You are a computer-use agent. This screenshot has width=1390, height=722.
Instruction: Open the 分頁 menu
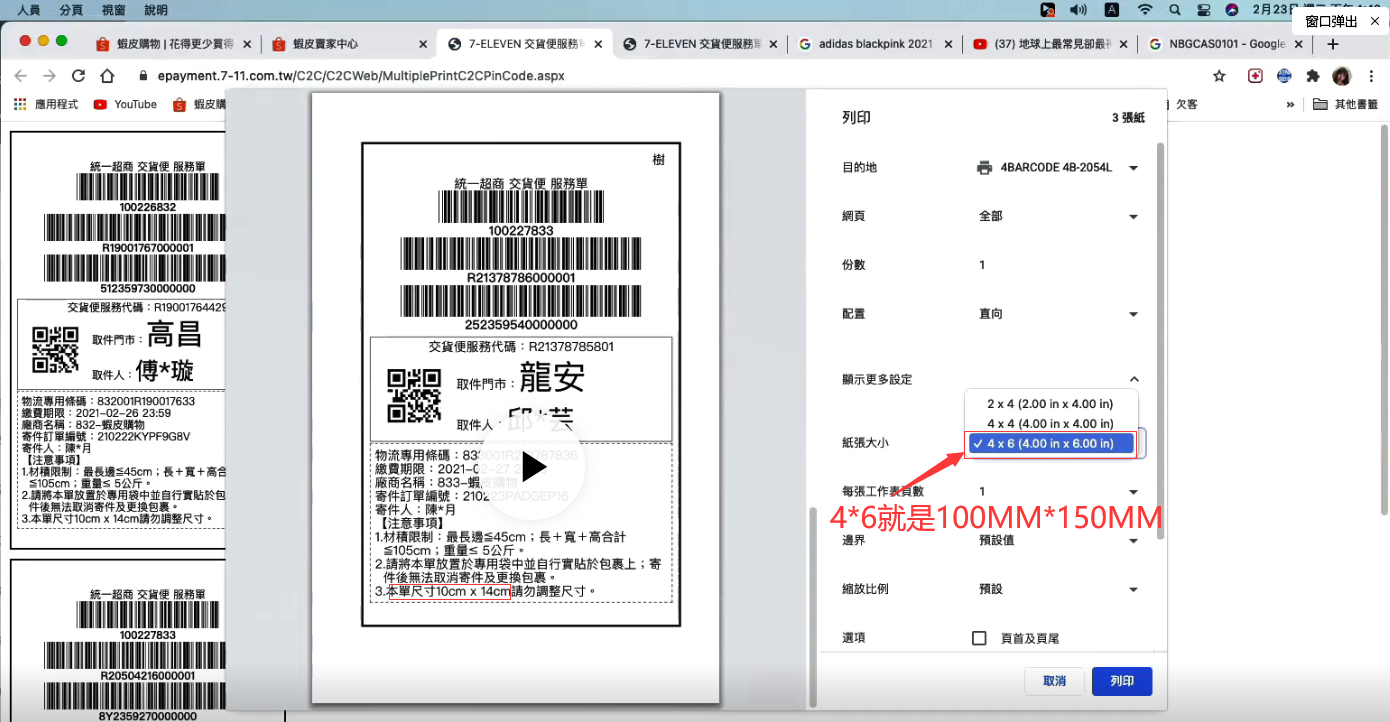coord(71,9)
